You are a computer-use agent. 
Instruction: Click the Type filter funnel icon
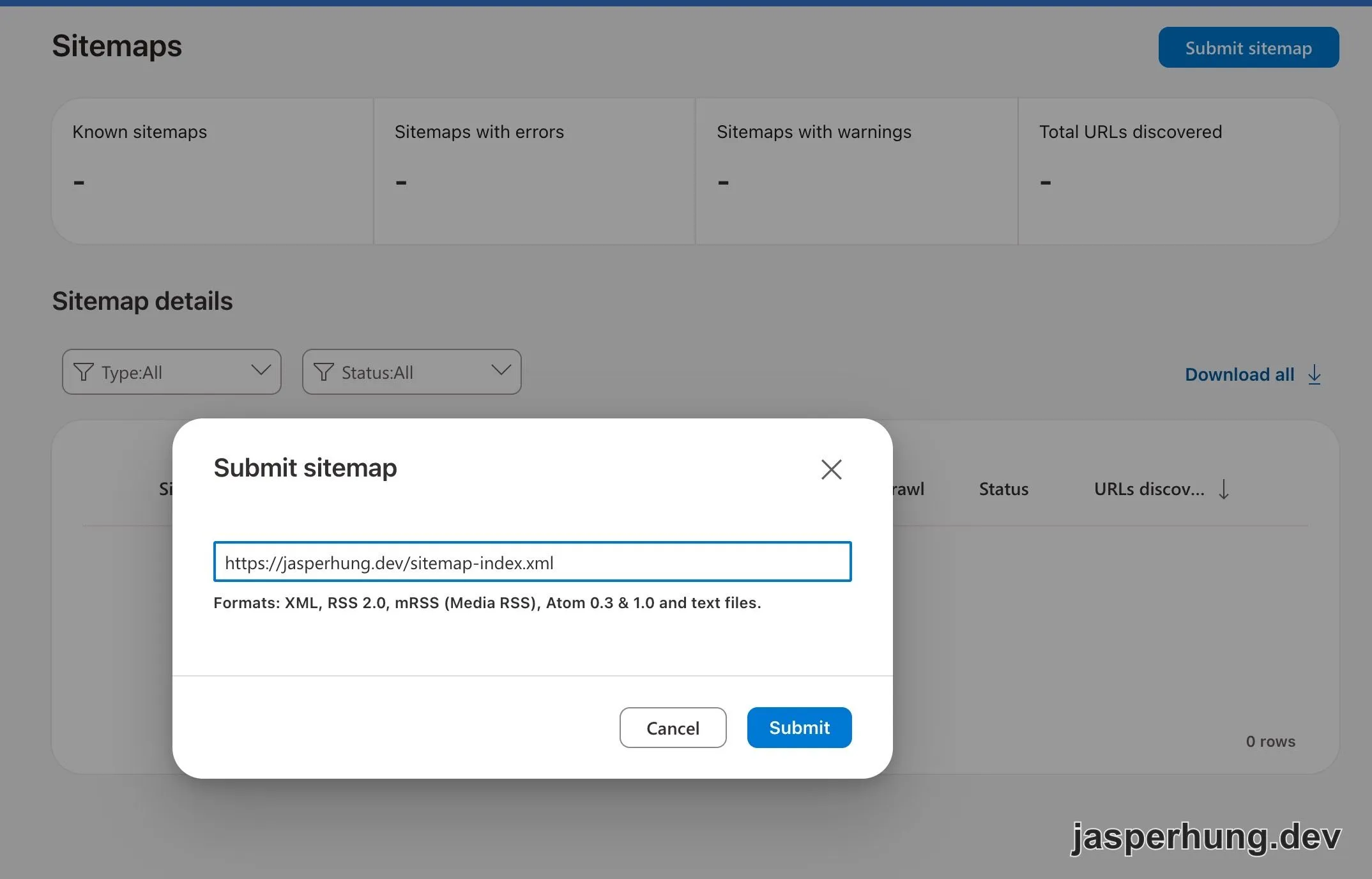[x=84, y=372]
